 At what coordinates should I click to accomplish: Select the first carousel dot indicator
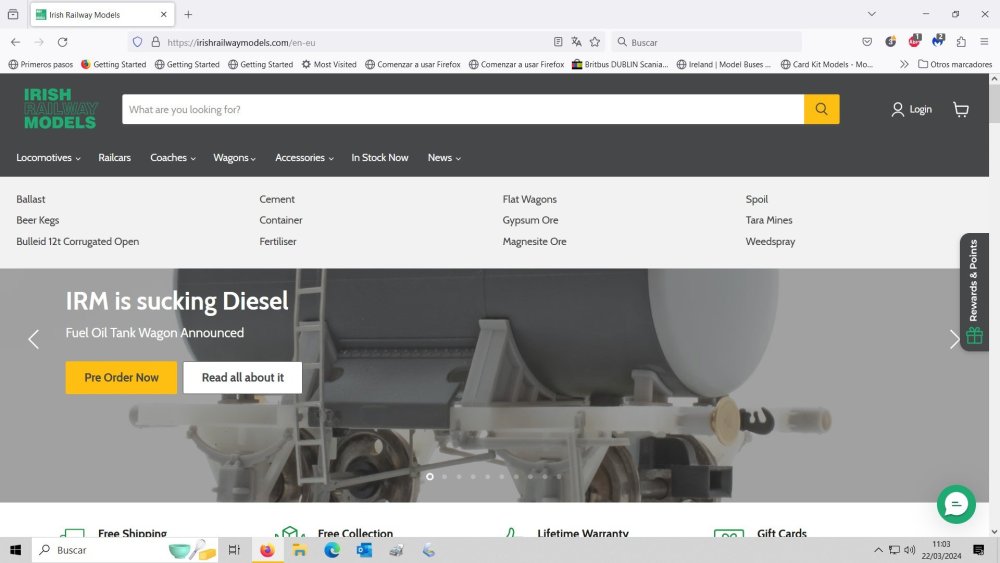coord(430,476)
